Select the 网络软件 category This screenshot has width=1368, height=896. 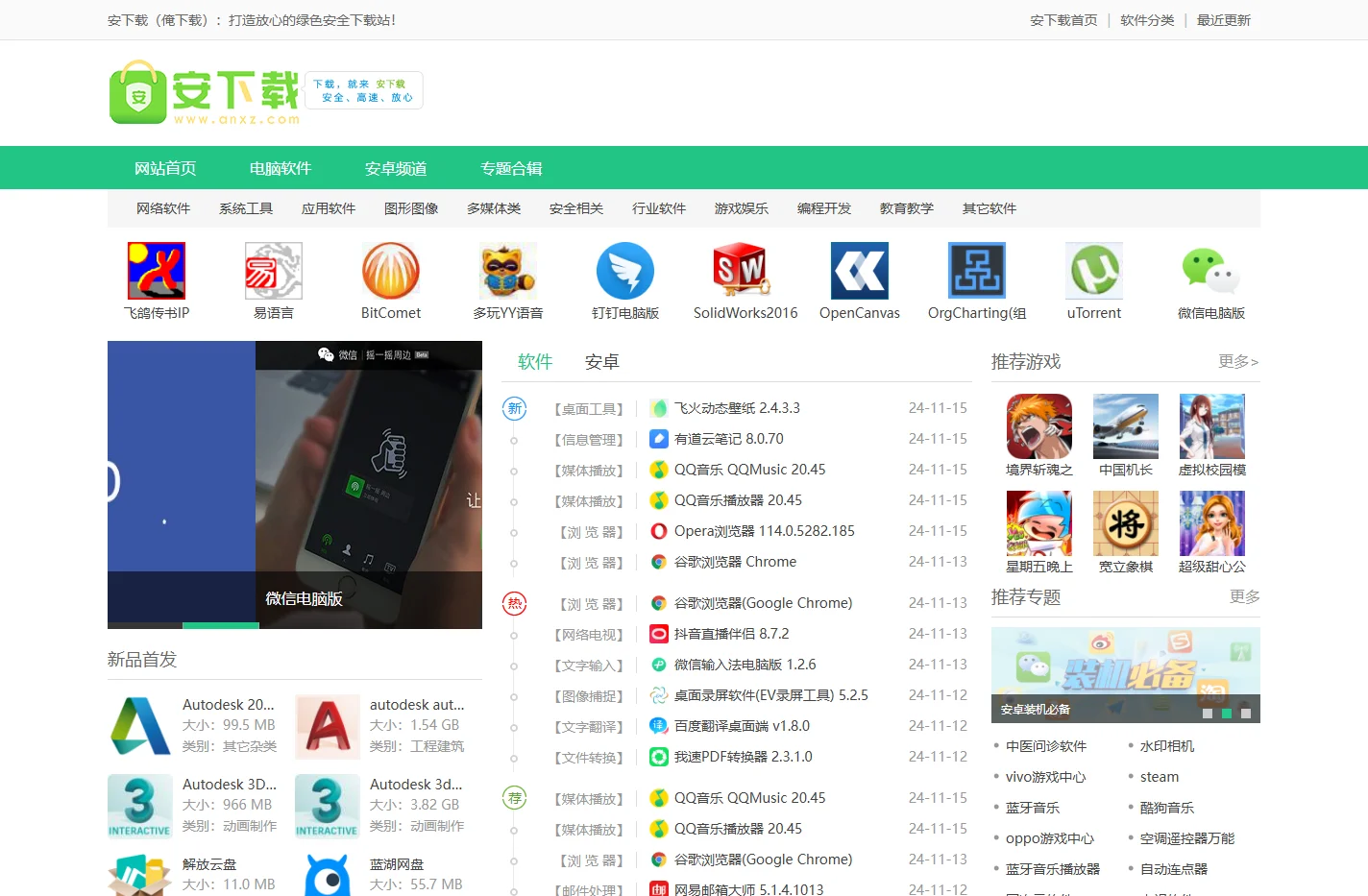[163, 208]
